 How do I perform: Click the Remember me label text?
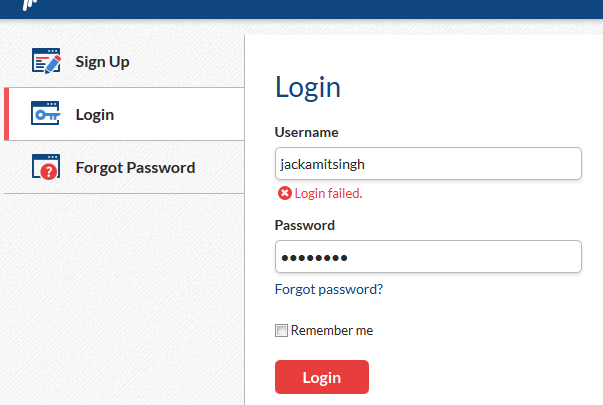(x=332, y=330)
